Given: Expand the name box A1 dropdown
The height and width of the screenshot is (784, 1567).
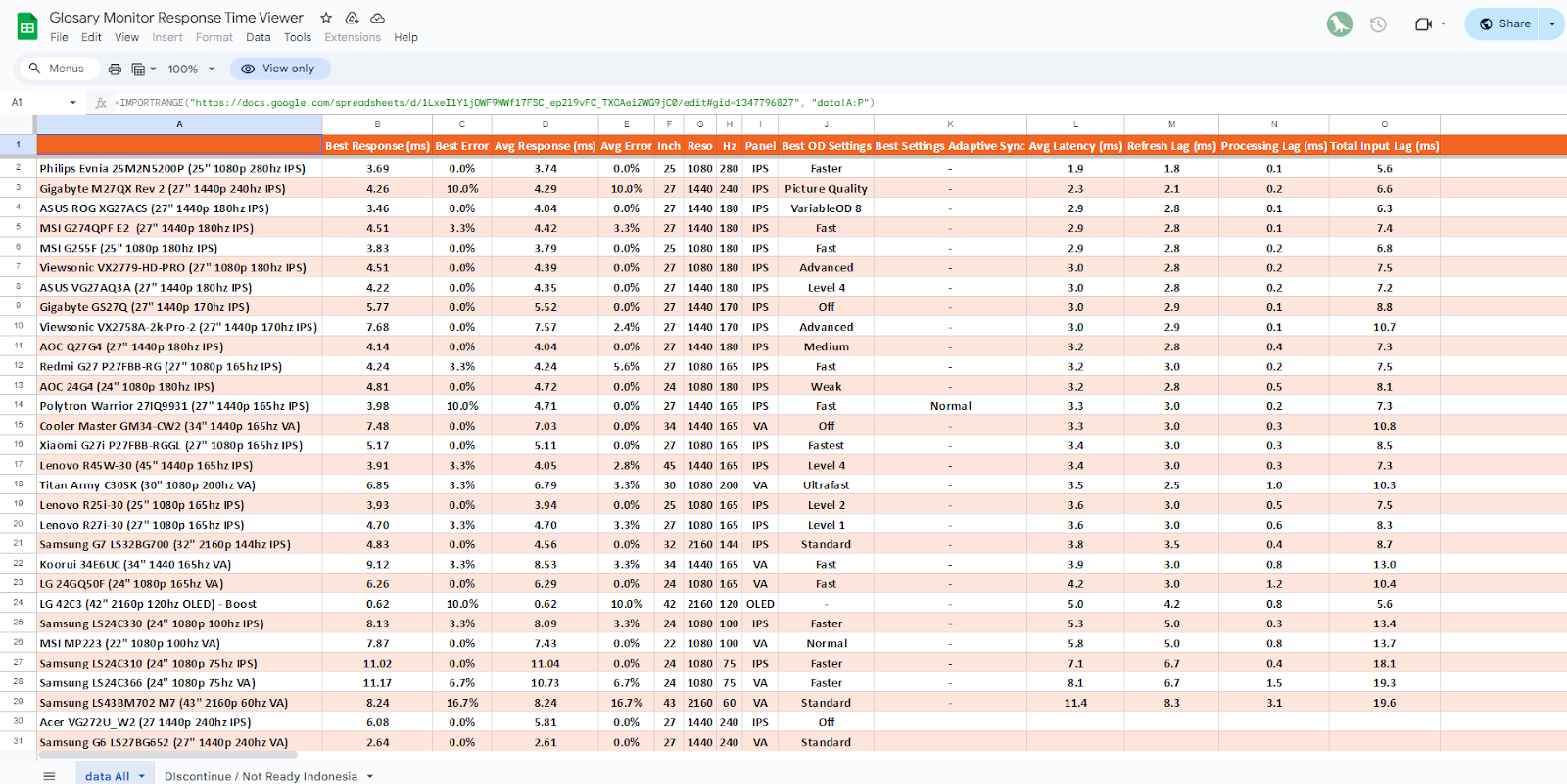Looking at the screenshot, I should coord(72,102).
